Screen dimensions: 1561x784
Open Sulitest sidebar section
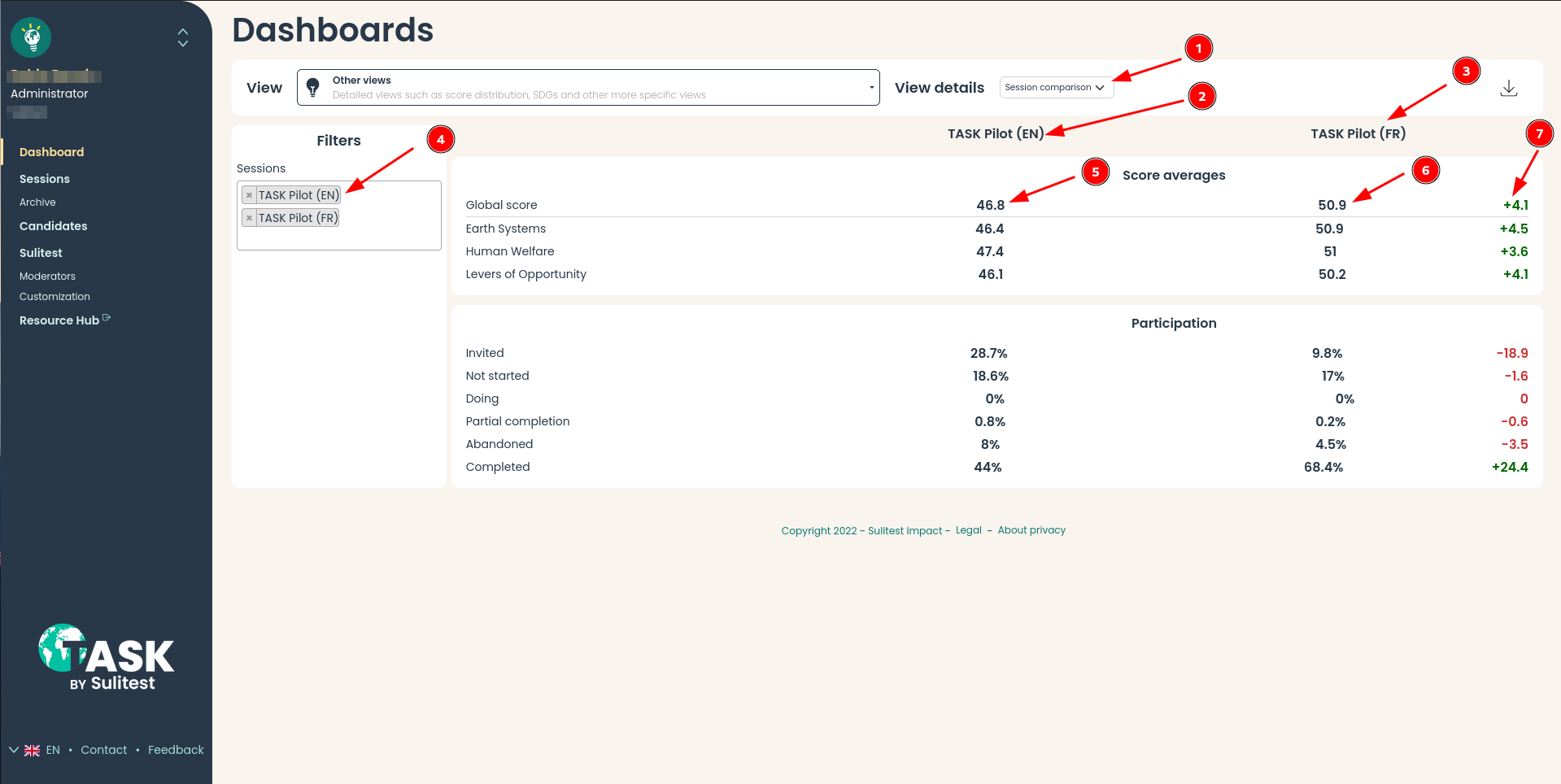coord(41,253)
